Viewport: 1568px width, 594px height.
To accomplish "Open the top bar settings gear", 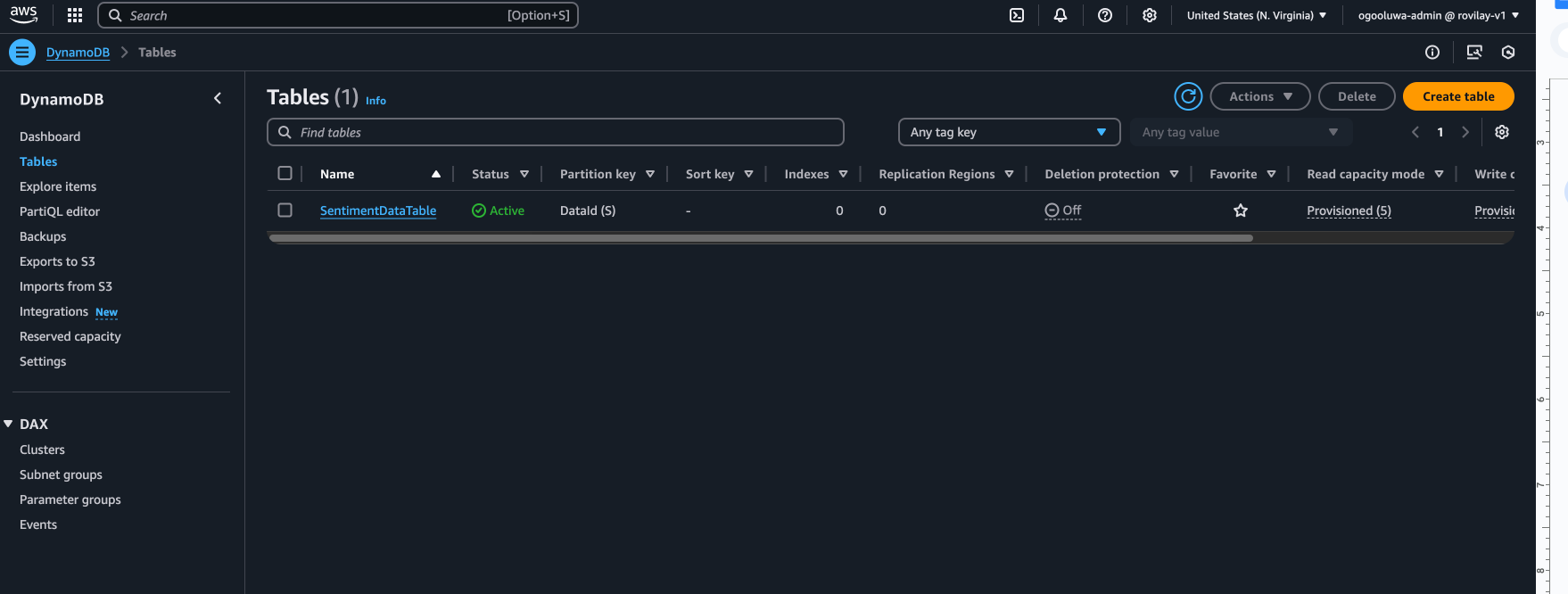I will click(1150, 15).
